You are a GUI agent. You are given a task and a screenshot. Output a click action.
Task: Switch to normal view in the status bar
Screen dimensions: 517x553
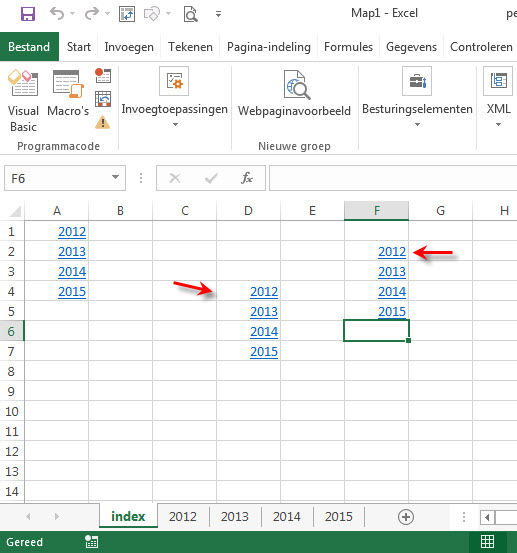point(487,542)
